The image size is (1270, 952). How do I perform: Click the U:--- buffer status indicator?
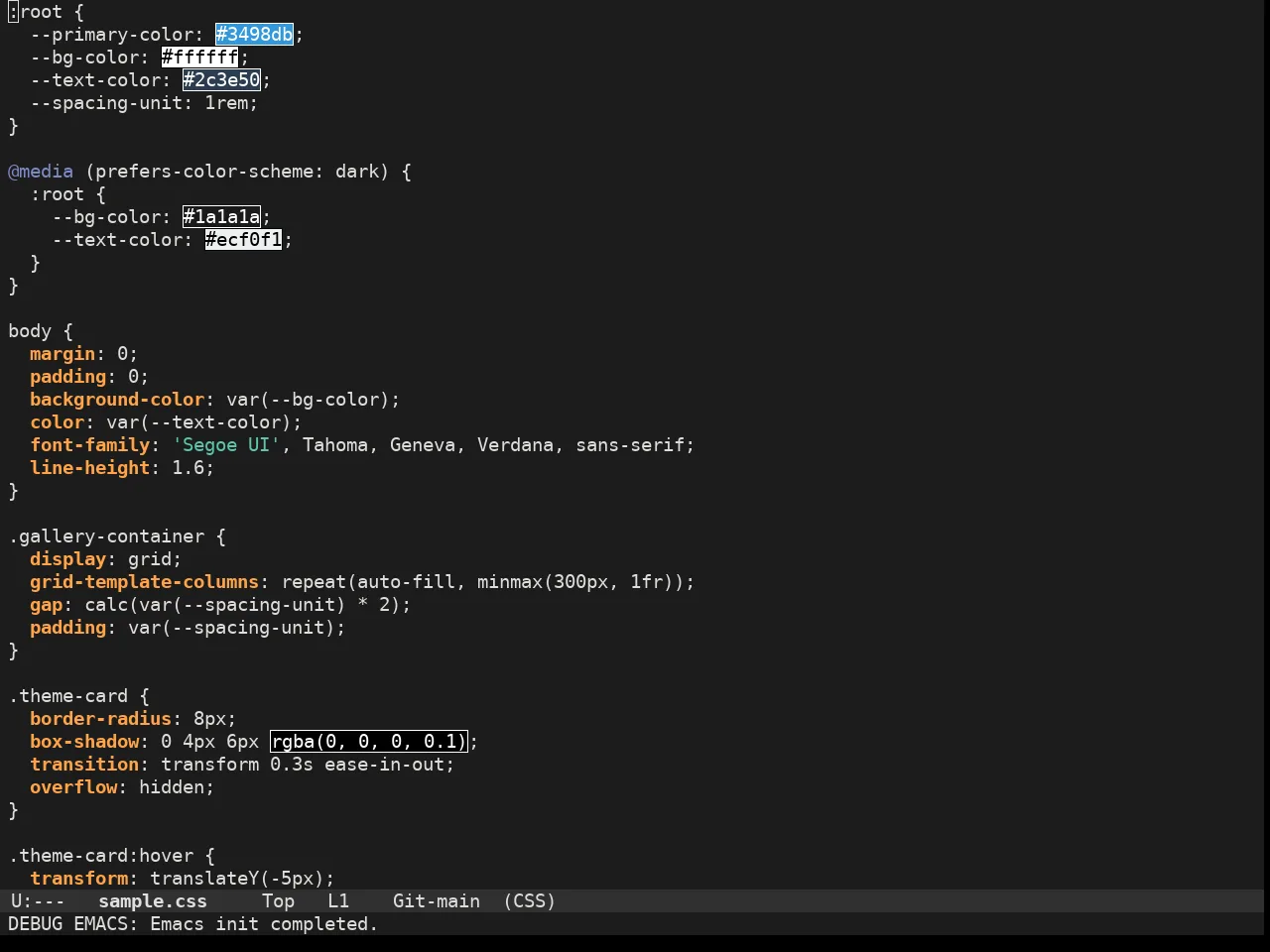[38, 901]
